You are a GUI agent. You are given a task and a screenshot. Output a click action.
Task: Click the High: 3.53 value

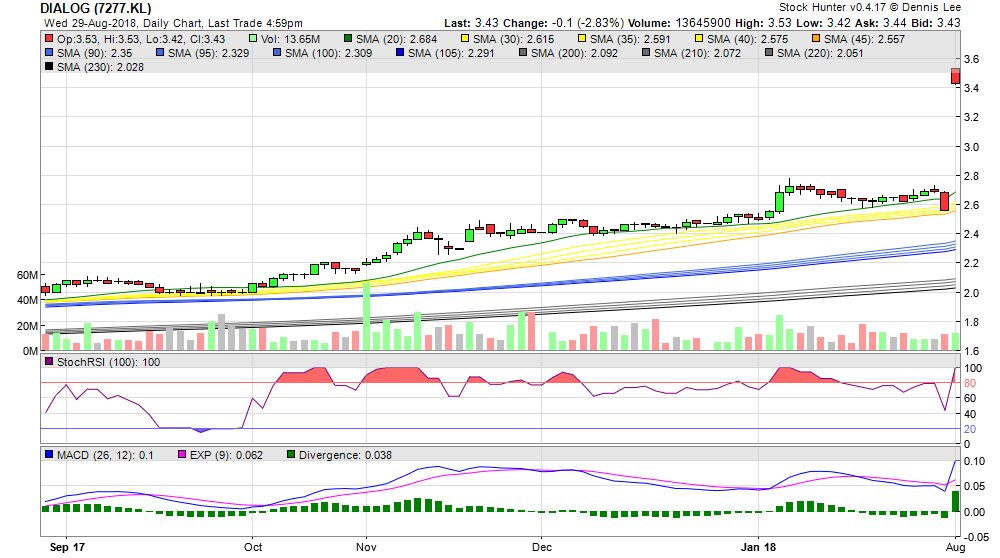click(764, 23)
